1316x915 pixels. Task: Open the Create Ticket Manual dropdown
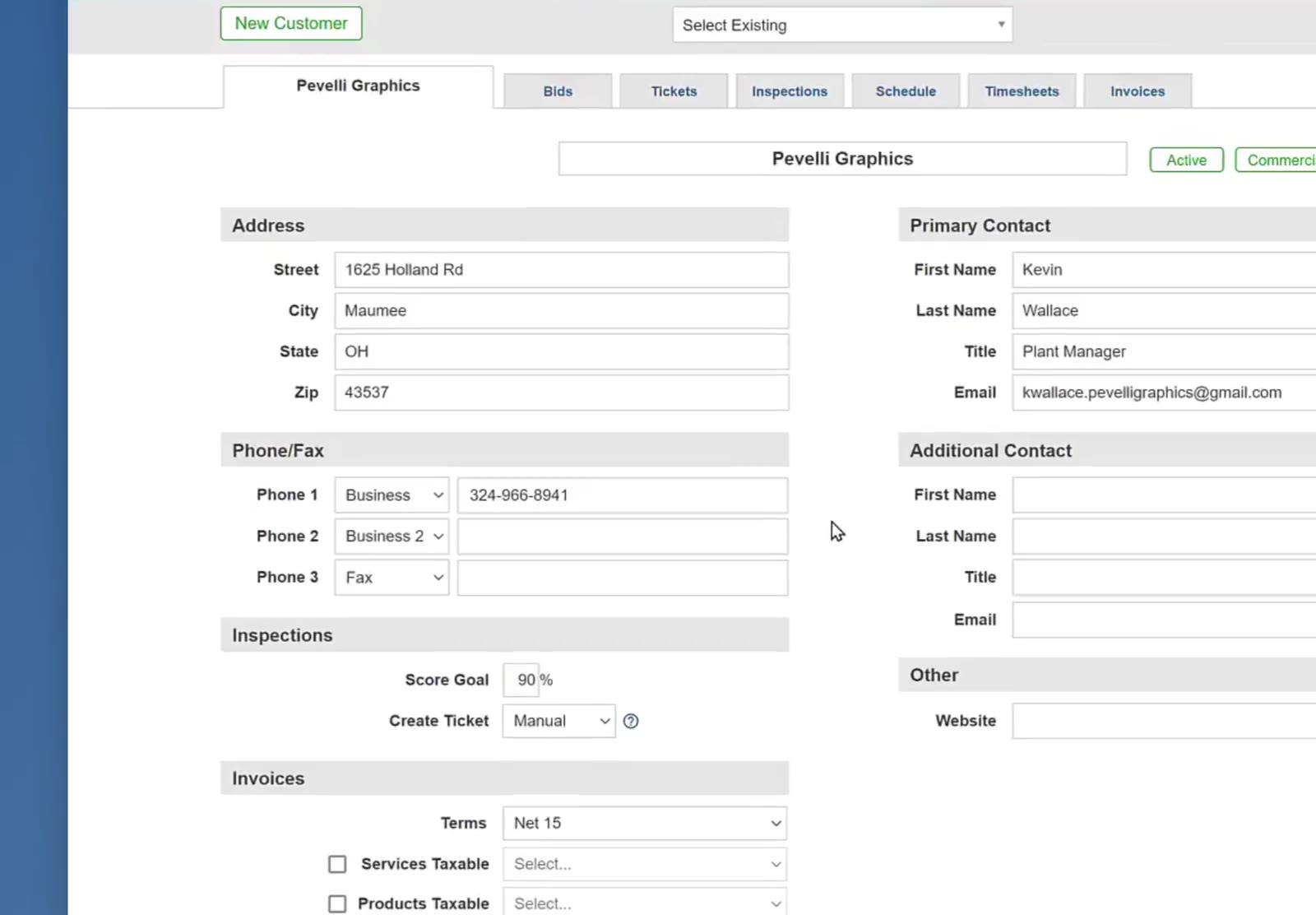(x=559, y=721)
